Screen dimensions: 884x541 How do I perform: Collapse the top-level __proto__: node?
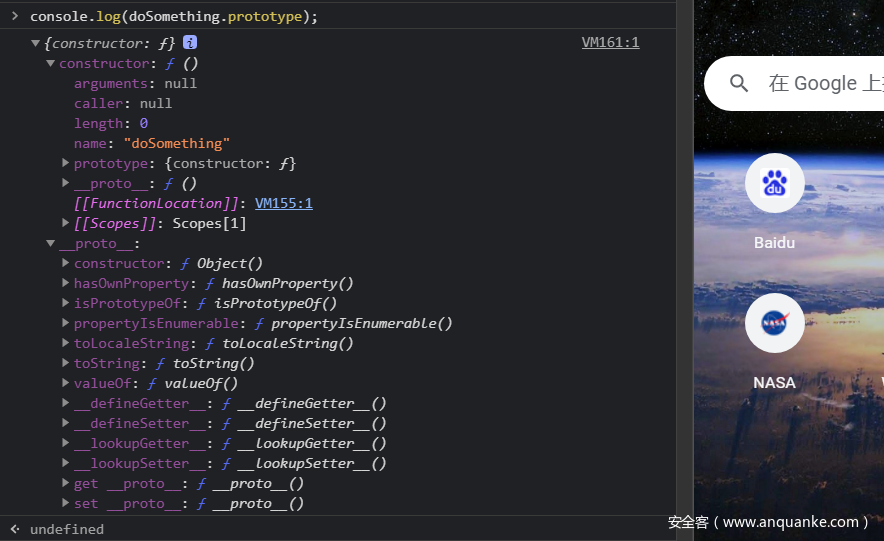pos(51,243)
